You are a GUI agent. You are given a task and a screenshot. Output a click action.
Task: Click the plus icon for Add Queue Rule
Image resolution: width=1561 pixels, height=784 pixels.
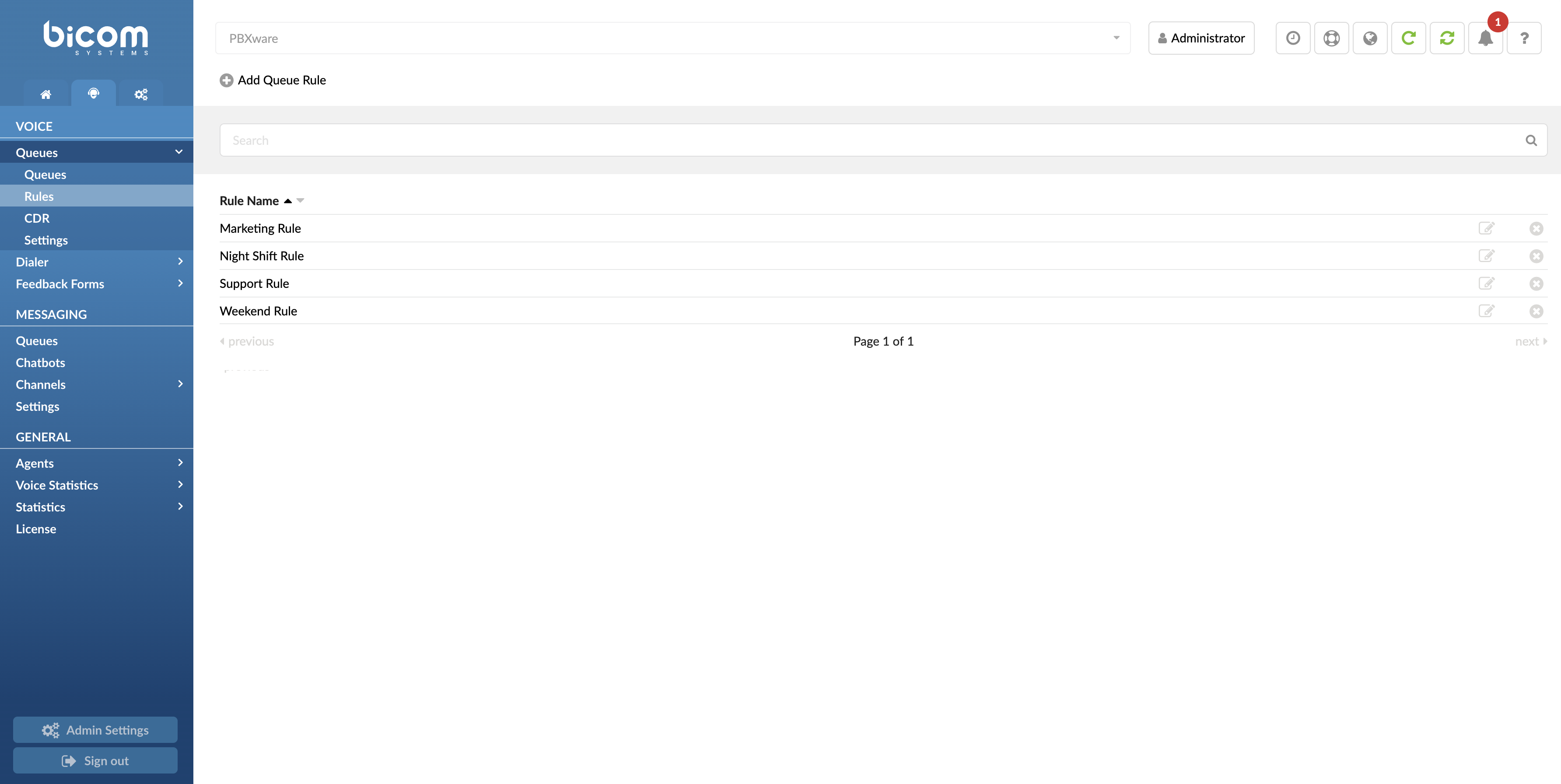tap(226, 80)
